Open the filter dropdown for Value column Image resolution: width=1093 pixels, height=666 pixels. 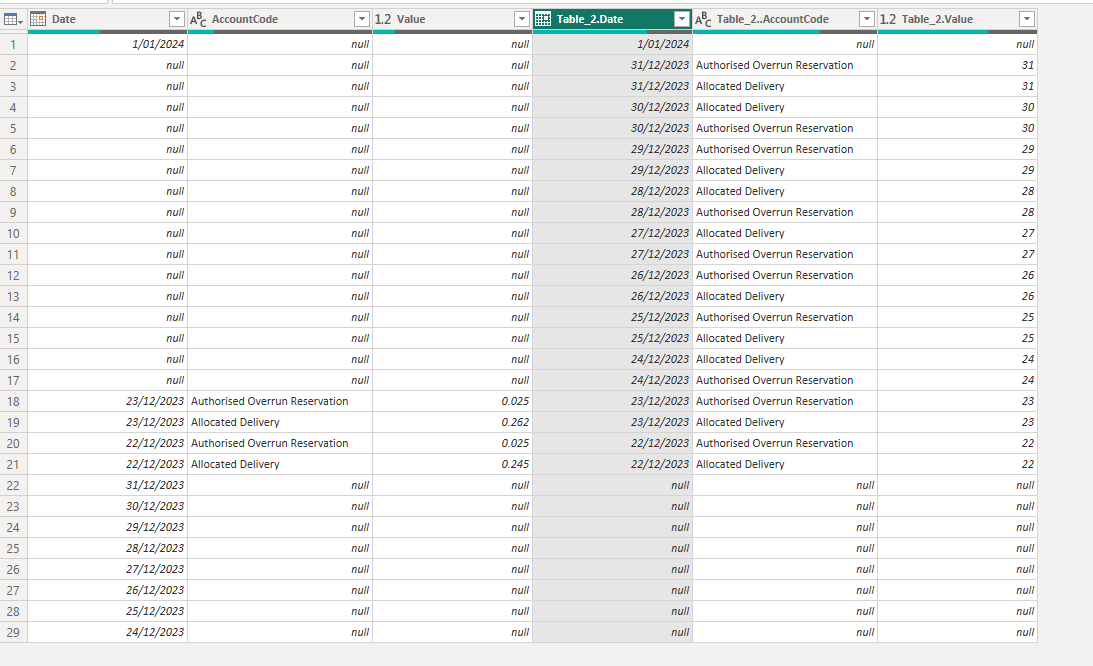pos(521,20)
